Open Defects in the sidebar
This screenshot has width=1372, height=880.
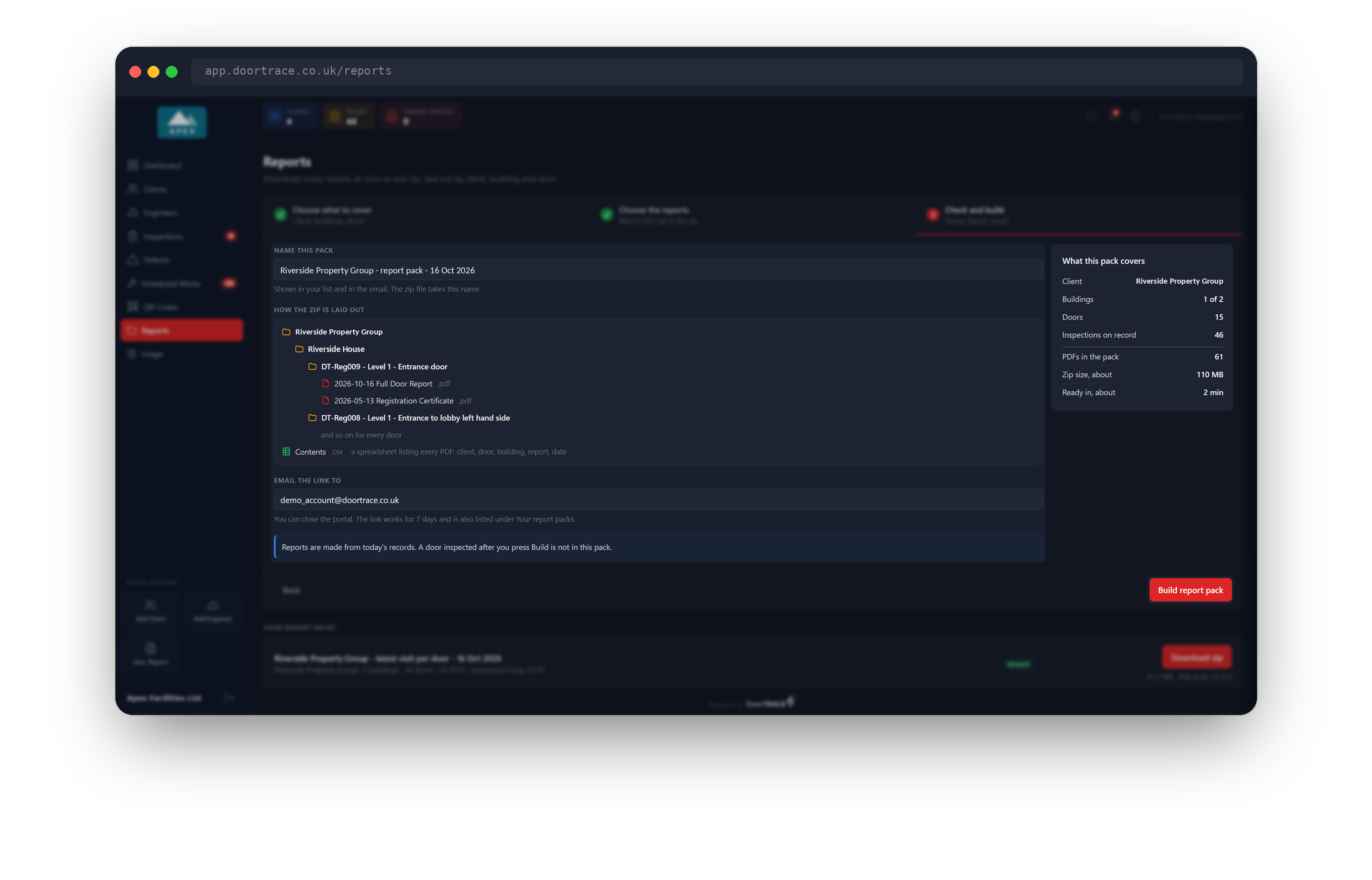pyautogui.click(x=182, y=259)
